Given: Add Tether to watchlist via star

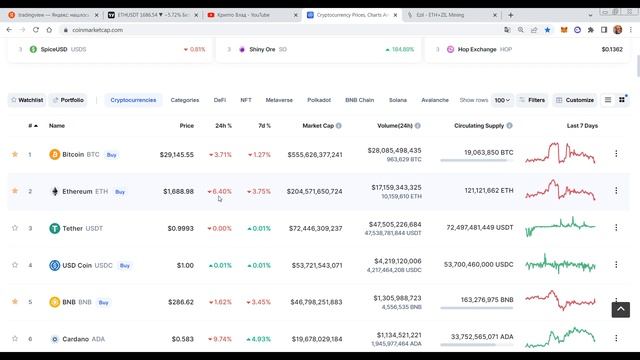Looking at the screenshot, I should coord(15,228).
